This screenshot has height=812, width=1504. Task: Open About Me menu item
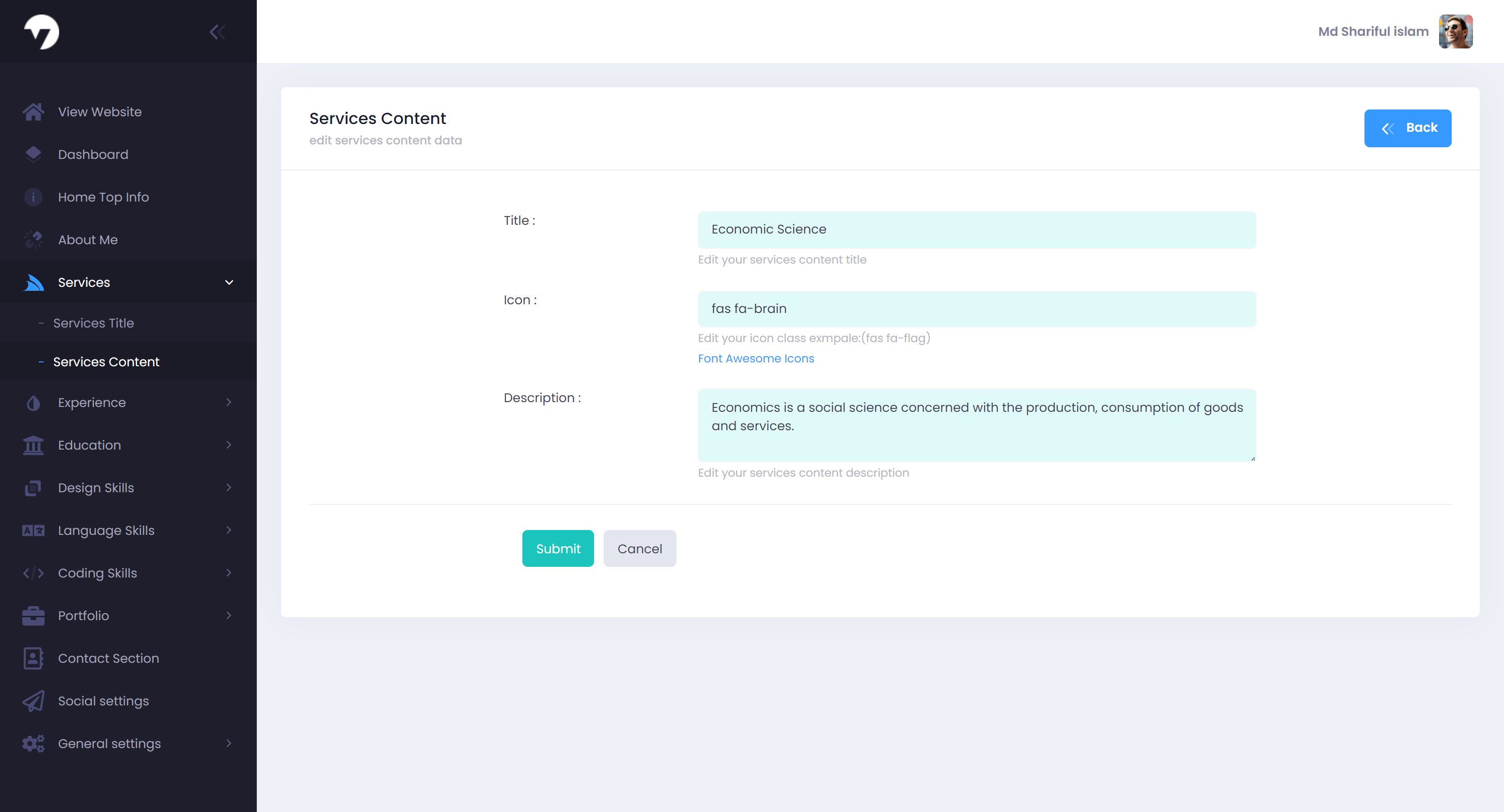pyautogui.click(x=88, y=240)
